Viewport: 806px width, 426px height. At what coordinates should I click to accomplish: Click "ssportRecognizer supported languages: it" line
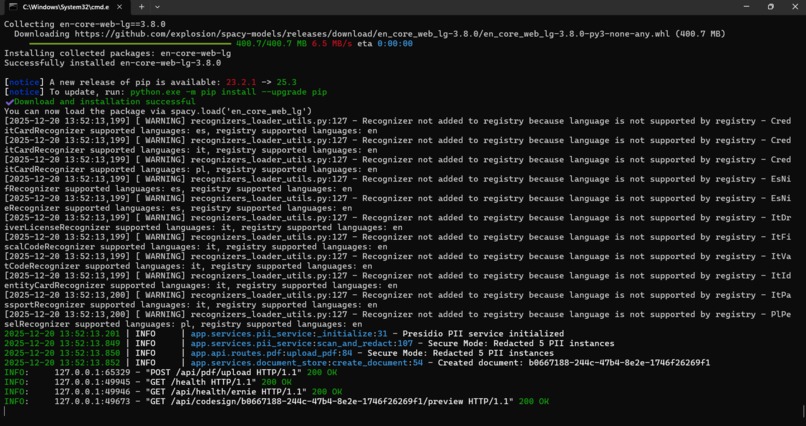(x=191, y=305)
